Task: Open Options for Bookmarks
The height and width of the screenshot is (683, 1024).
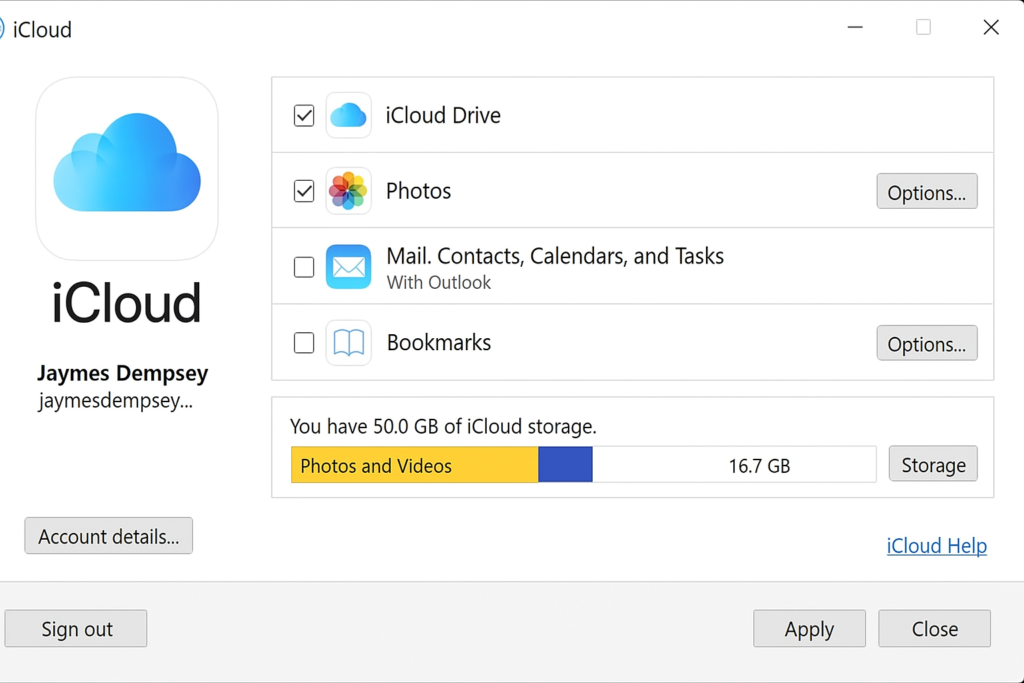Action: point(926,343)
